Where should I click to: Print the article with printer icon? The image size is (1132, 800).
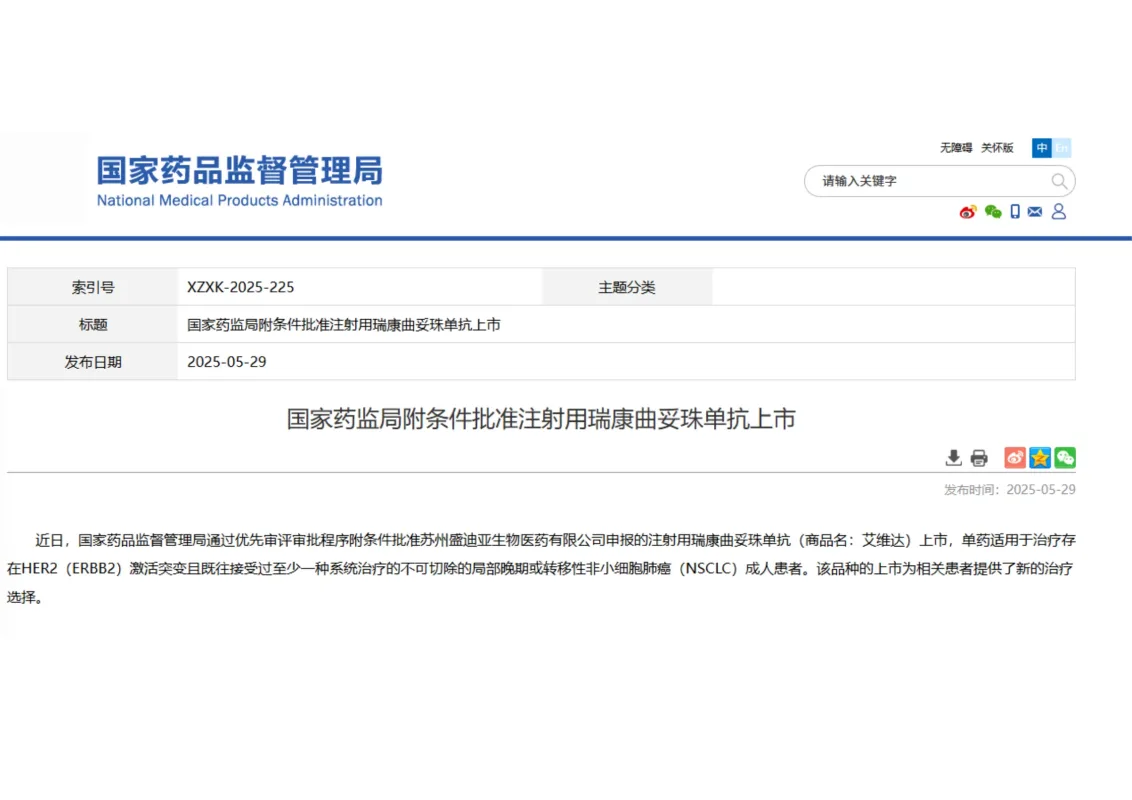(979, 458)
